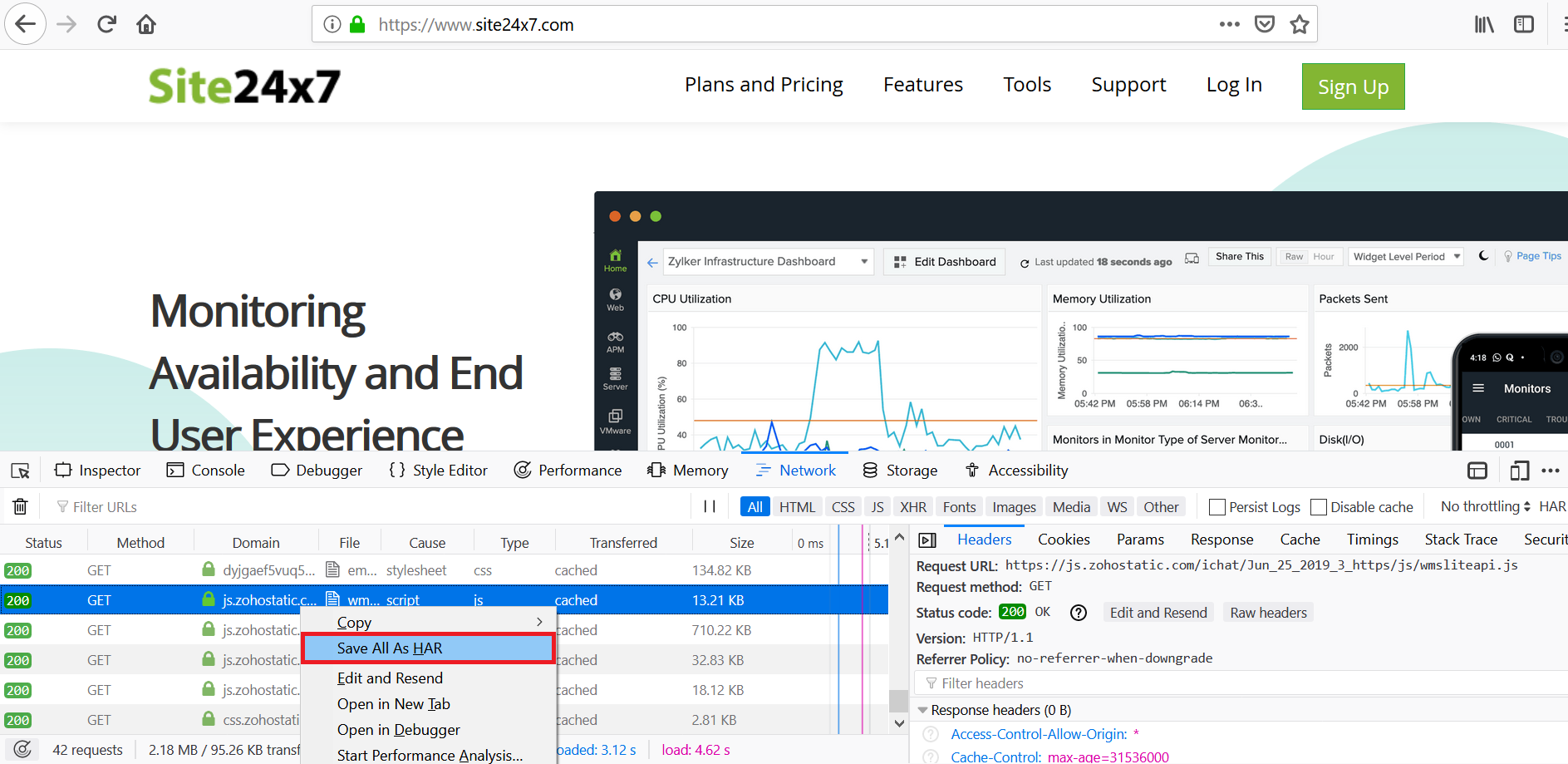Go back using the browser back arrow

pyautogui.click(x=26, y=24)
